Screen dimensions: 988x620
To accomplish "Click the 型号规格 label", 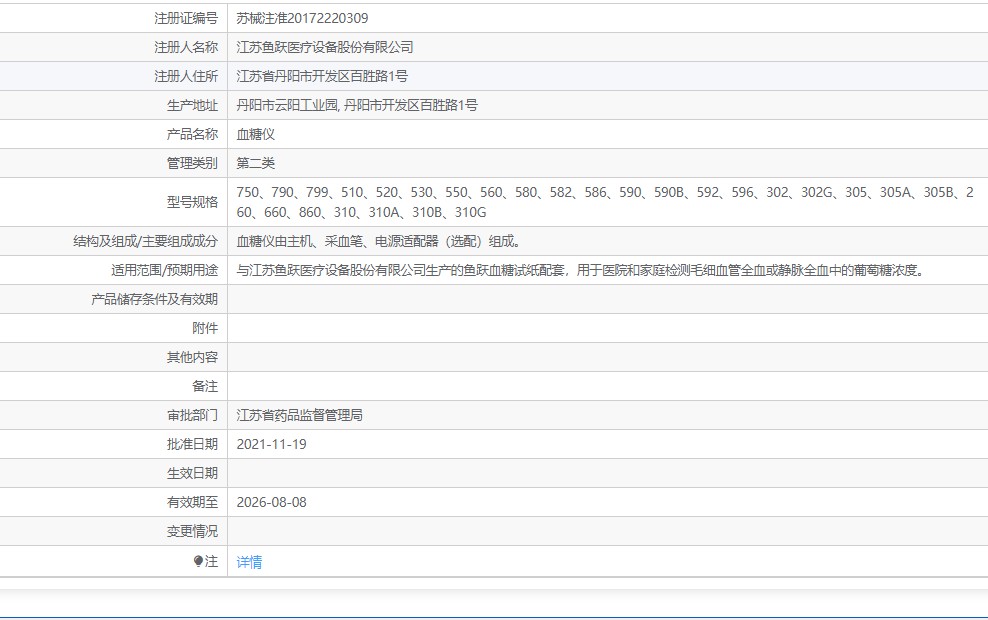I will pyautogui.click(x=192, y=202).
